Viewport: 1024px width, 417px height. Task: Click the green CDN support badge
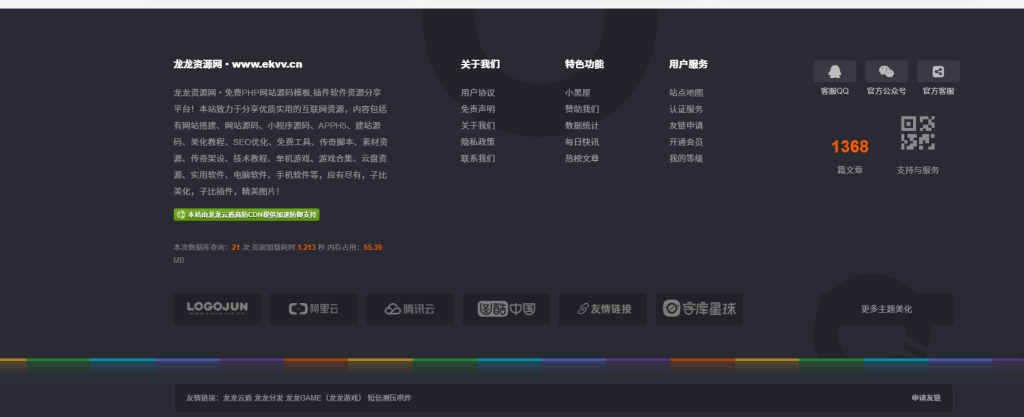pyautogui.click(x=246, y=215)
